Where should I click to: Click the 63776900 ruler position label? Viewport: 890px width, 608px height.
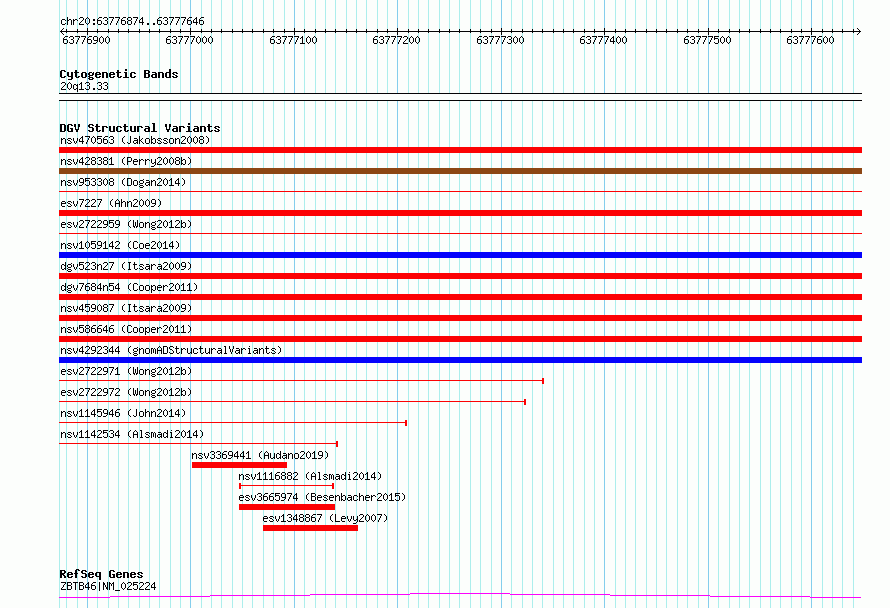click(86, 40)
